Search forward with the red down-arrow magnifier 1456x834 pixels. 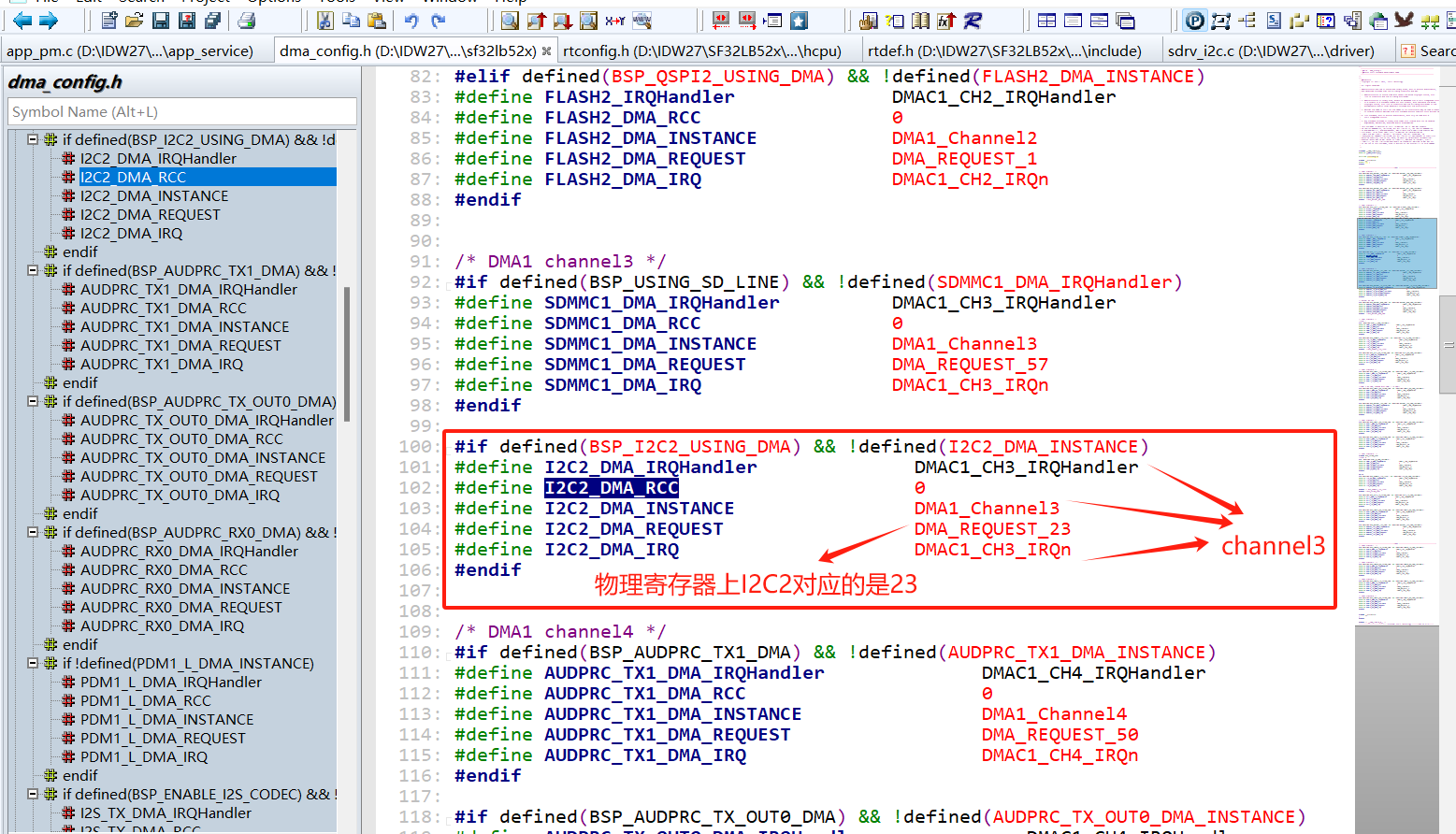point(562,20)
